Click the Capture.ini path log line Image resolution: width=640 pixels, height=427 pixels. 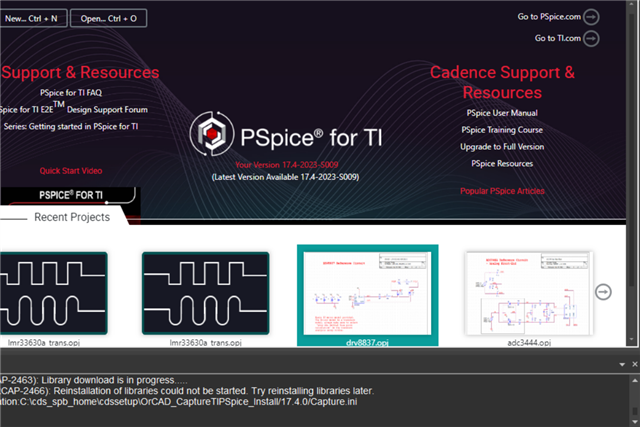[x=179, y=402]
